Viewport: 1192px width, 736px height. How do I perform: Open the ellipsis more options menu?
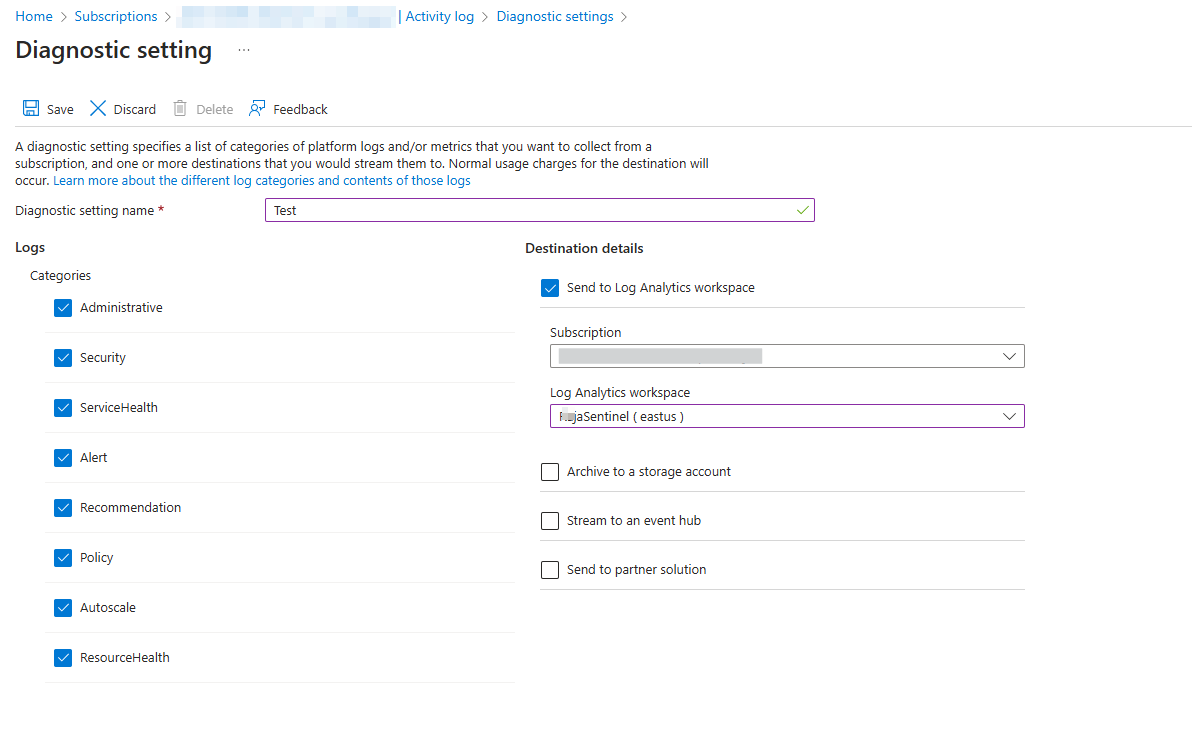[x=243, y=50]
